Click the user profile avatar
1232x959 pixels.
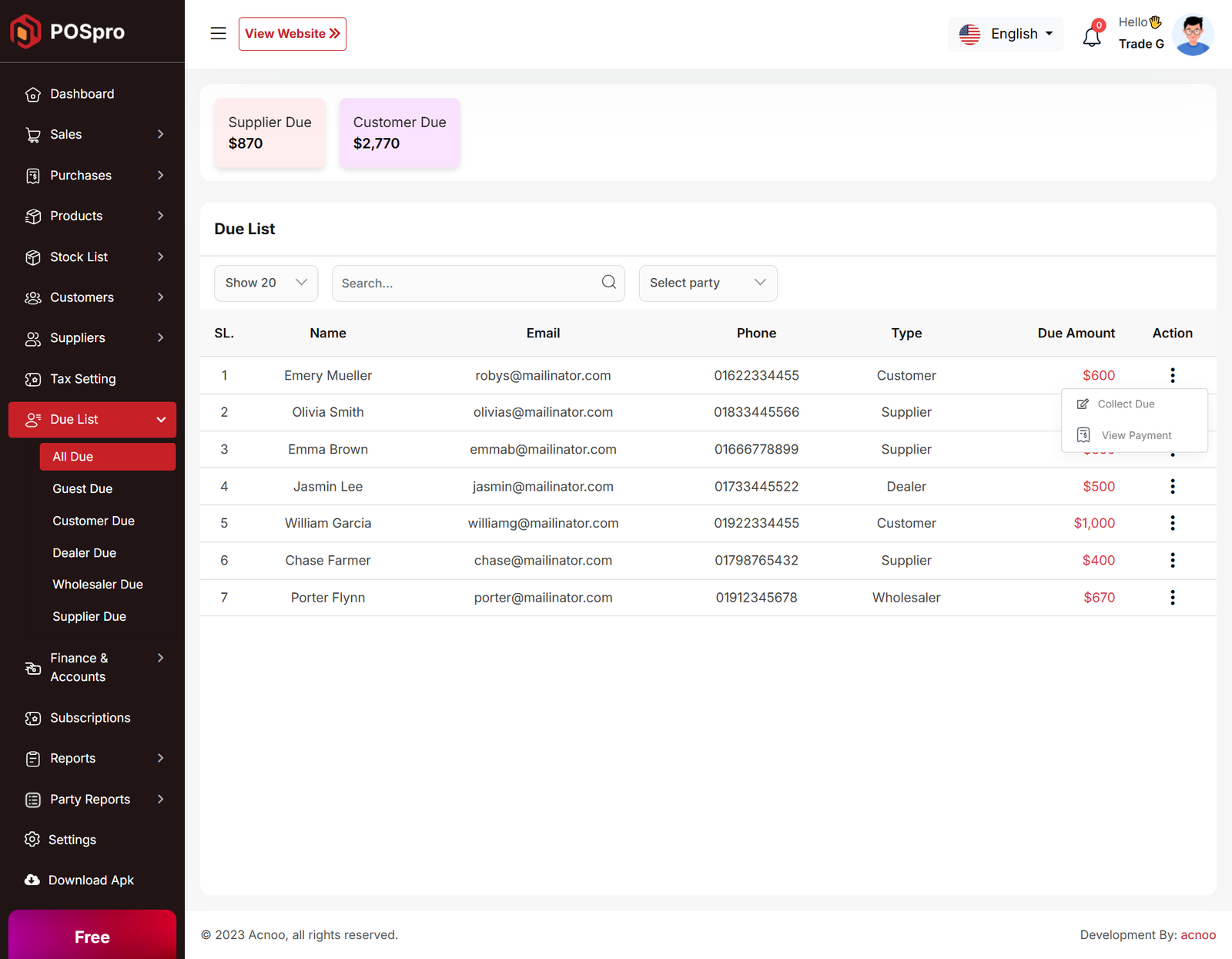(1192, 35)
